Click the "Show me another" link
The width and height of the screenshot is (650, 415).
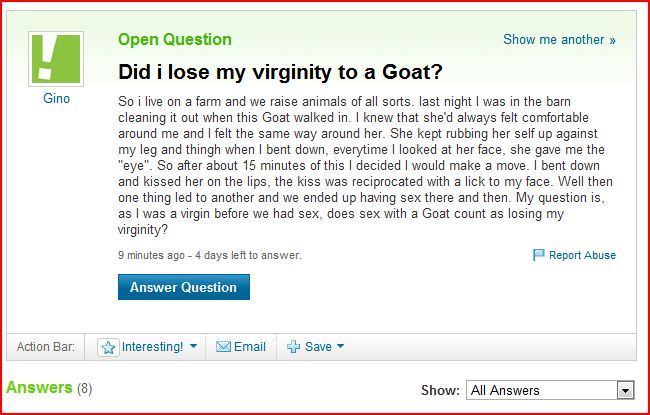tap(559, 40)
